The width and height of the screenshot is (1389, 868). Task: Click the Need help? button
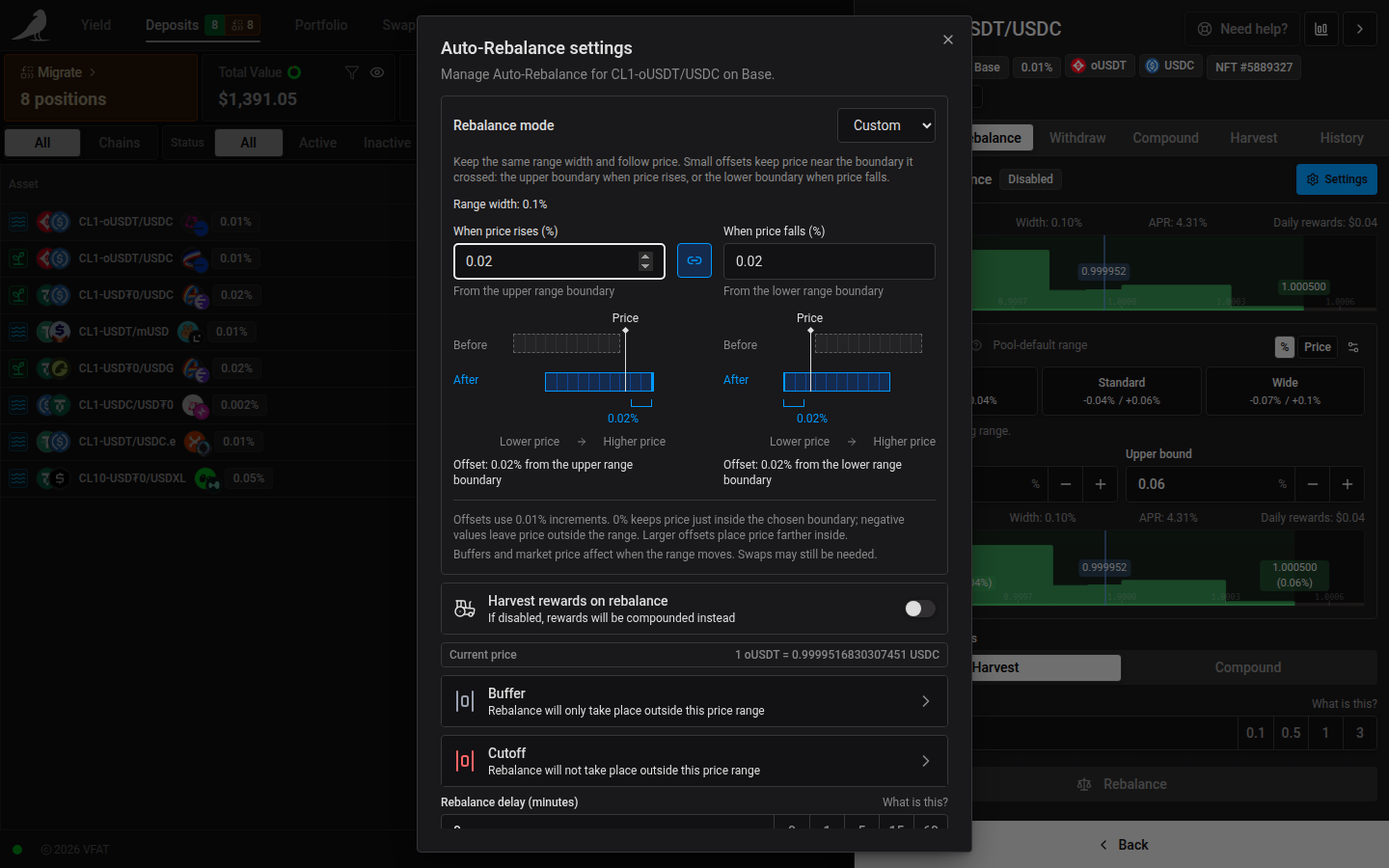click(1242, 29)
